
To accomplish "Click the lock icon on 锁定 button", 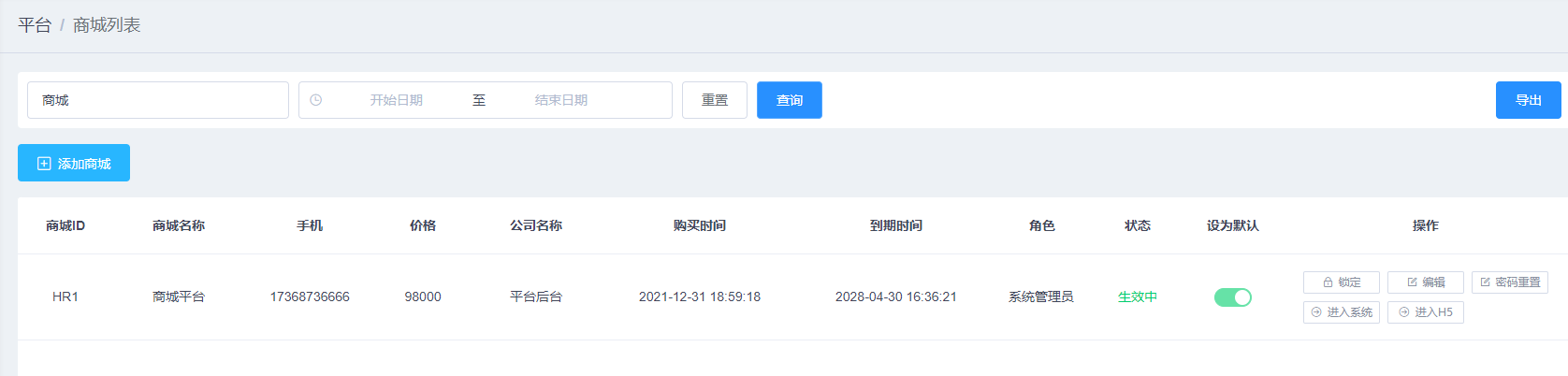I will (x=1328, y=282).
